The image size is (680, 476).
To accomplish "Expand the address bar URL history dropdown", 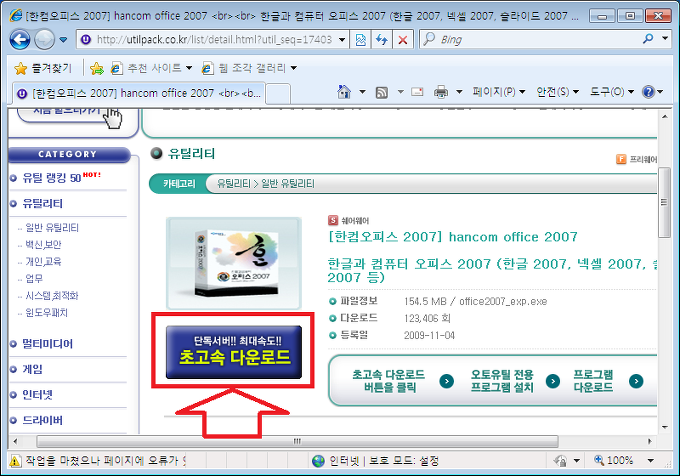I will click(x=342, y=40).
